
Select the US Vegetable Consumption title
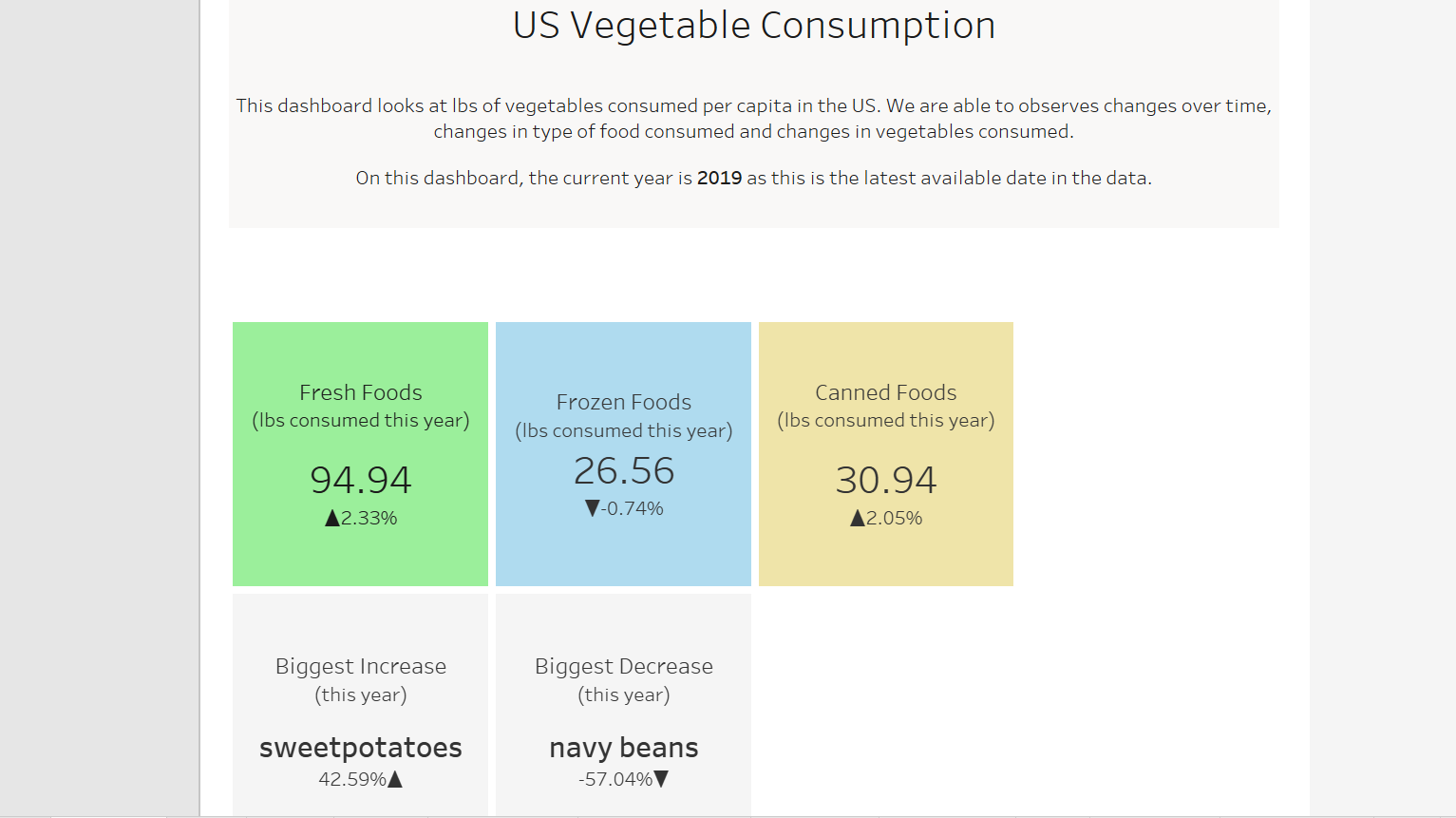pos(754,26)
